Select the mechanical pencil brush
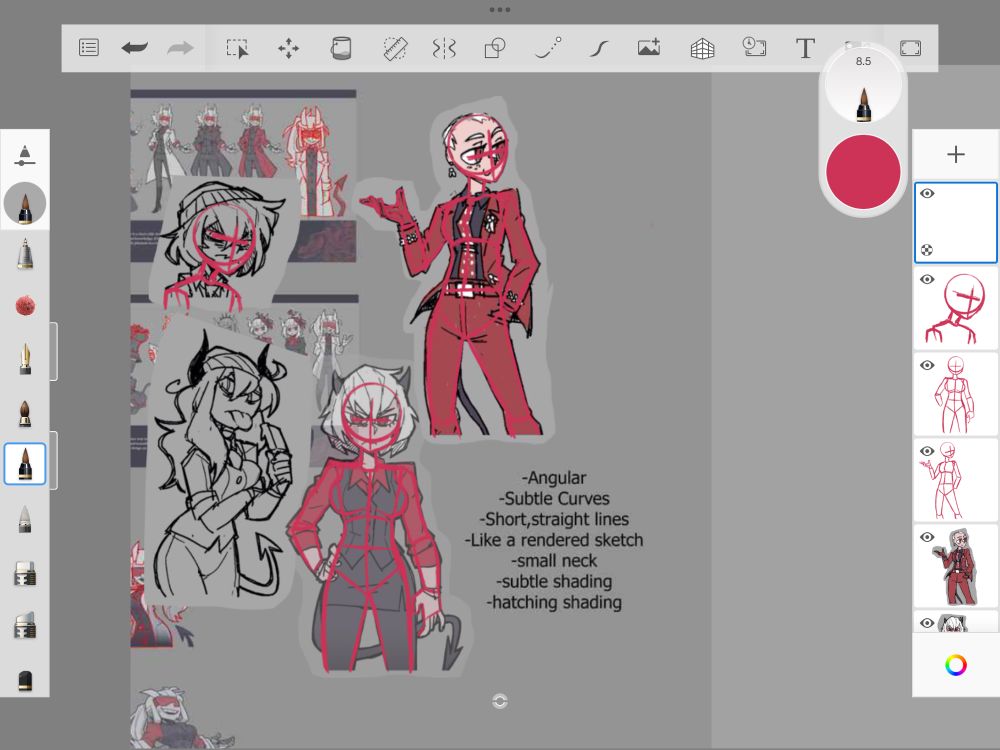Image resolution: width=1000 pixels, height=750 pixels. point(25,254)
